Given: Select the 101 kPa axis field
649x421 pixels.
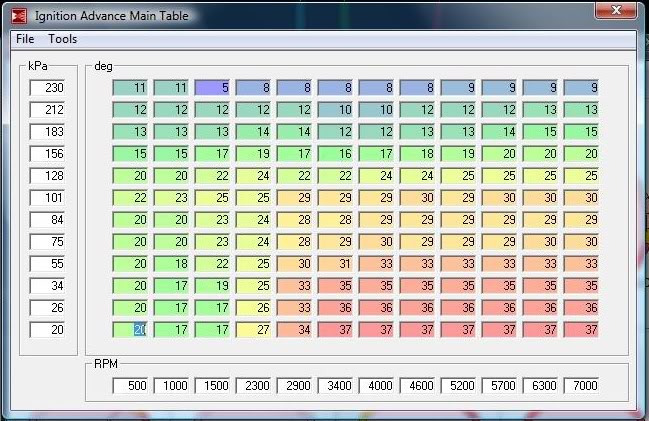Looking at the screenshot, I should pyautogui.click(x=47, y=197).
